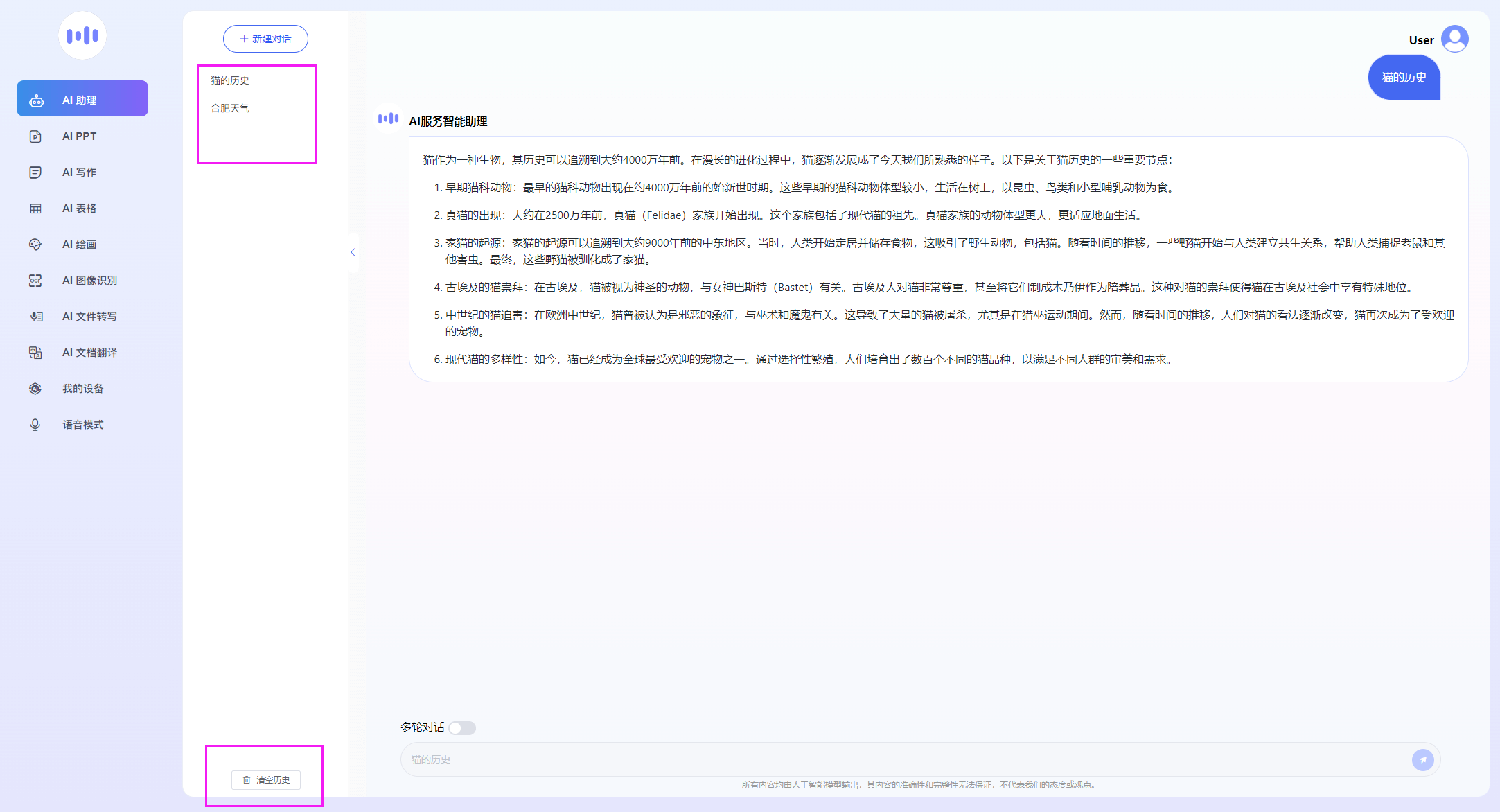The height and width of the screenshot is (812, 1500).
Task: Open the 合肥天气 conversation
Action: coord(230,108)
